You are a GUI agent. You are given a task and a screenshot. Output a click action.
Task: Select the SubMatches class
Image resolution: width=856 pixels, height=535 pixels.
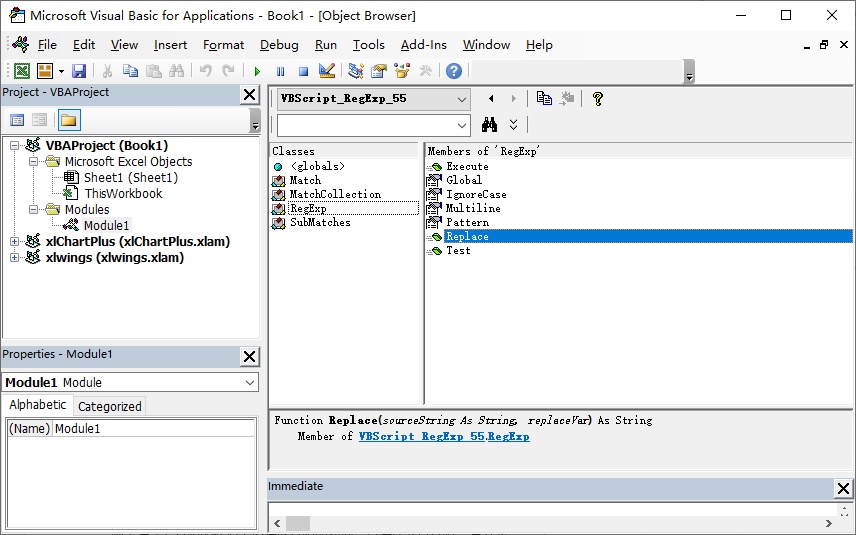[x=320, y=223]
